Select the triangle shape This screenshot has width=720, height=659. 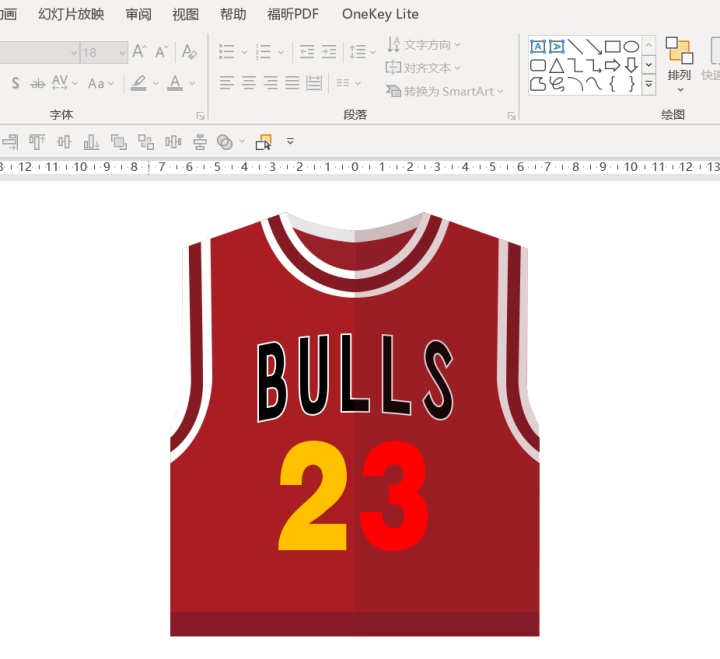[557, 65]
